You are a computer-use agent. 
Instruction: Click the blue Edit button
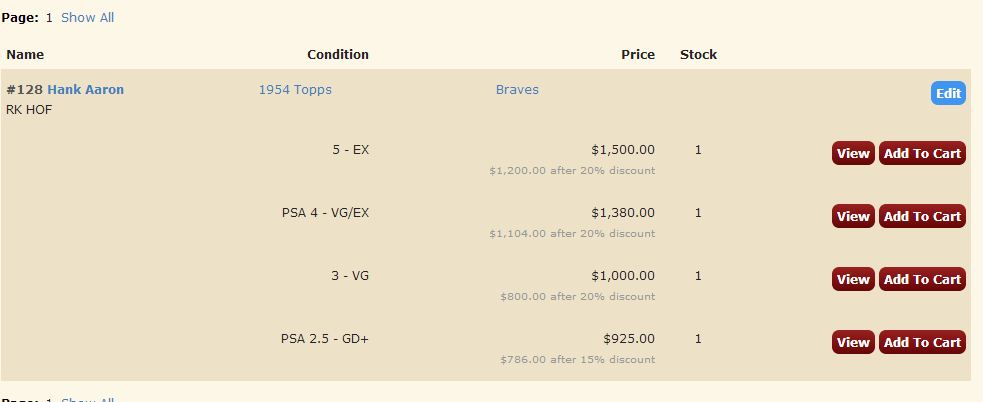point(948,93)
